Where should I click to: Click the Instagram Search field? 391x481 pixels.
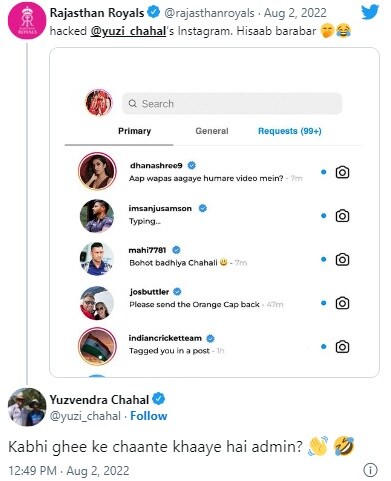click(x=232, y=104)
